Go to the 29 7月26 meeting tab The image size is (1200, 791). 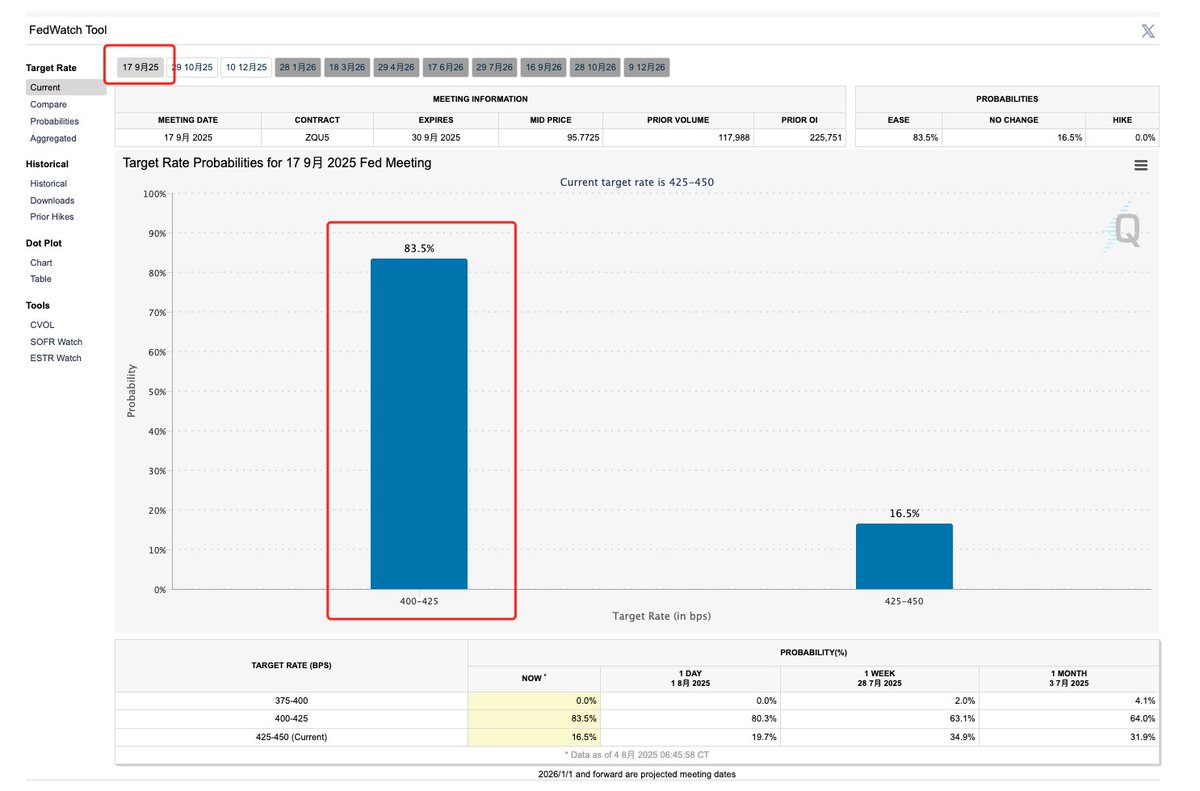[x=495, y=67]
